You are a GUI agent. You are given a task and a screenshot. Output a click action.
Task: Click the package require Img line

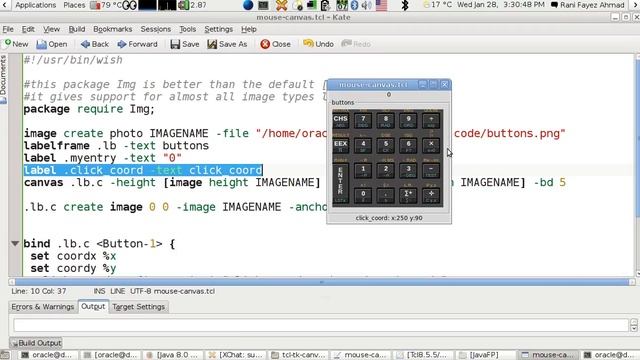point(89,109)
